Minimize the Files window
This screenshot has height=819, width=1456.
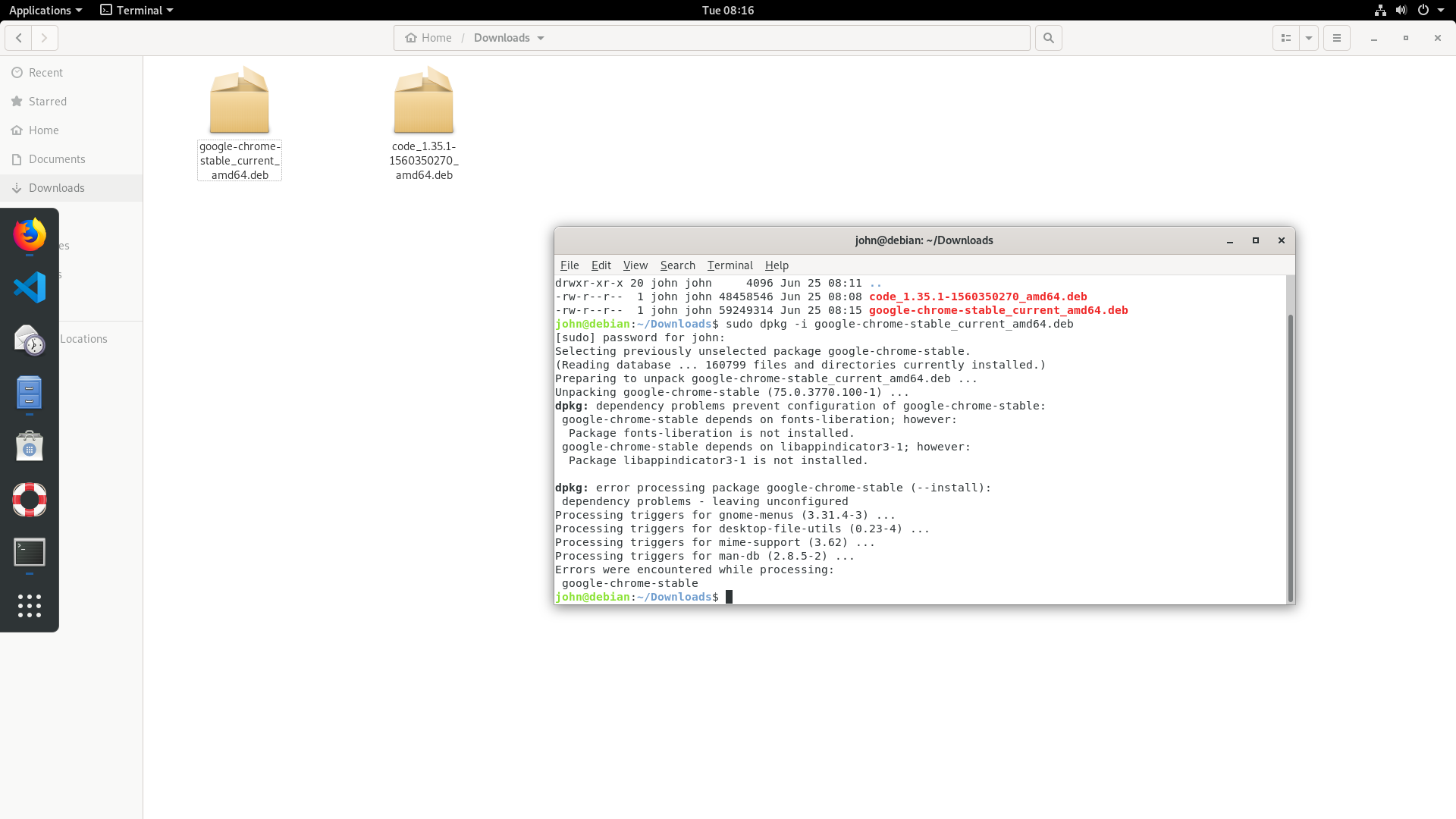(x=1374, y=38)
